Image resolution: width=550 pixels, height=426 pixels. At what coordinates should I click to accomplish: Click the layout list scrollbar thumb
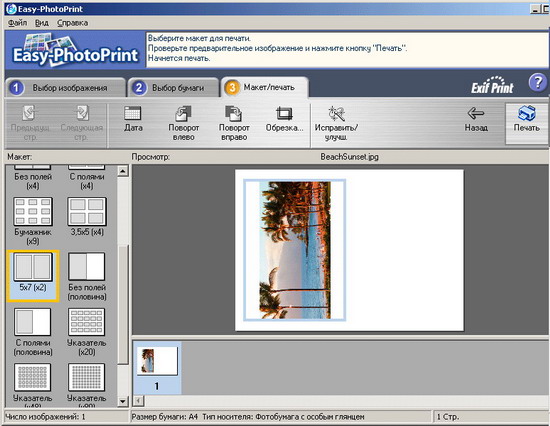point(123,304)
